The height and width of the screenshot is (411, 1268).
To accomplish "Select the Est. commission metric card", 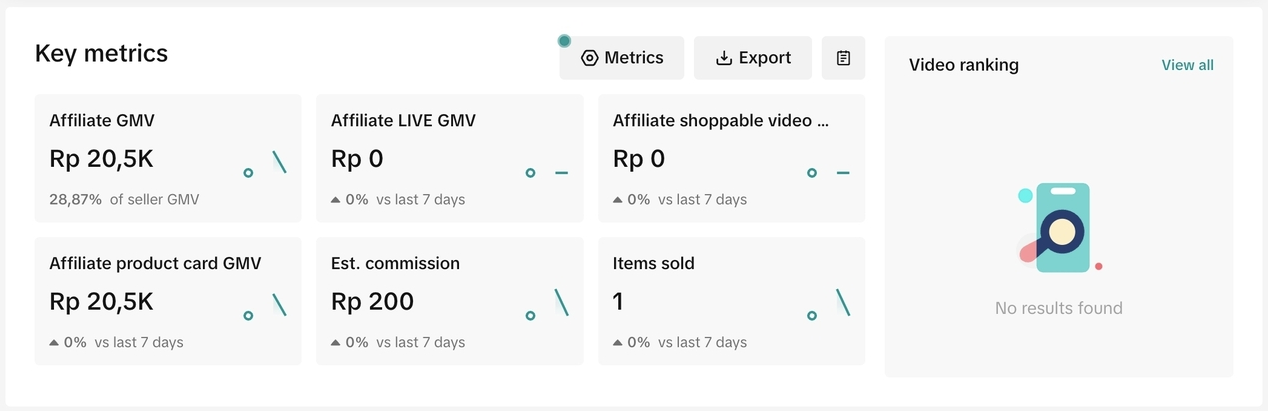I will [x=449, y=301].
